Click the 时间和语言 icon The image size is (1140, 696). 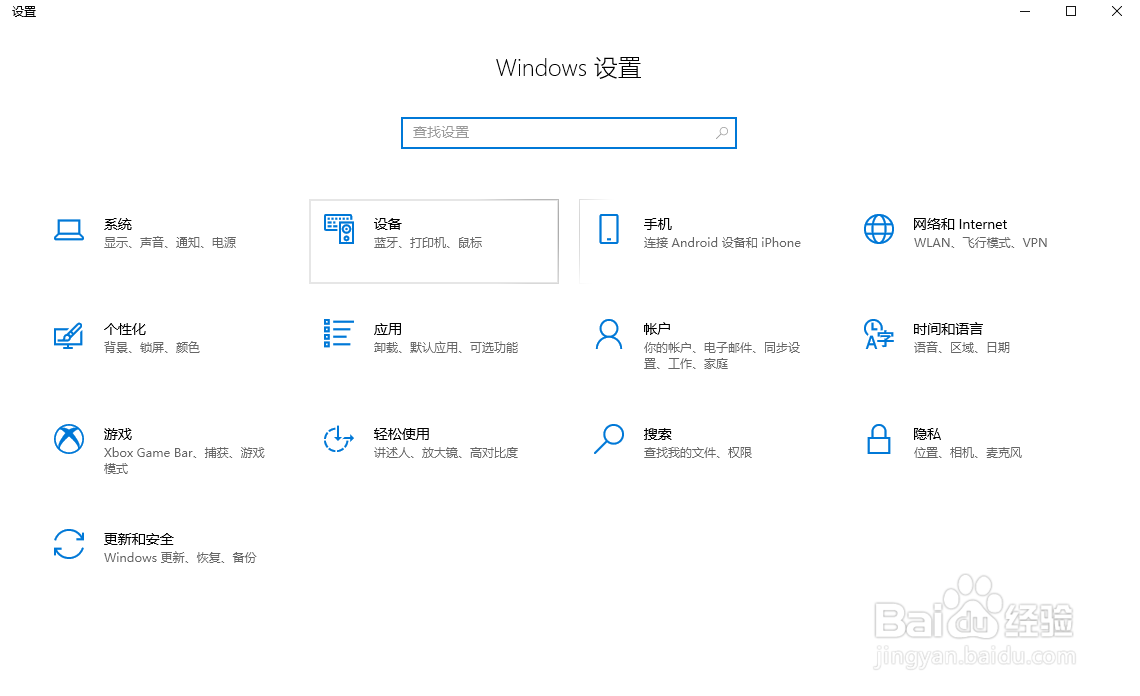(878, 335)
